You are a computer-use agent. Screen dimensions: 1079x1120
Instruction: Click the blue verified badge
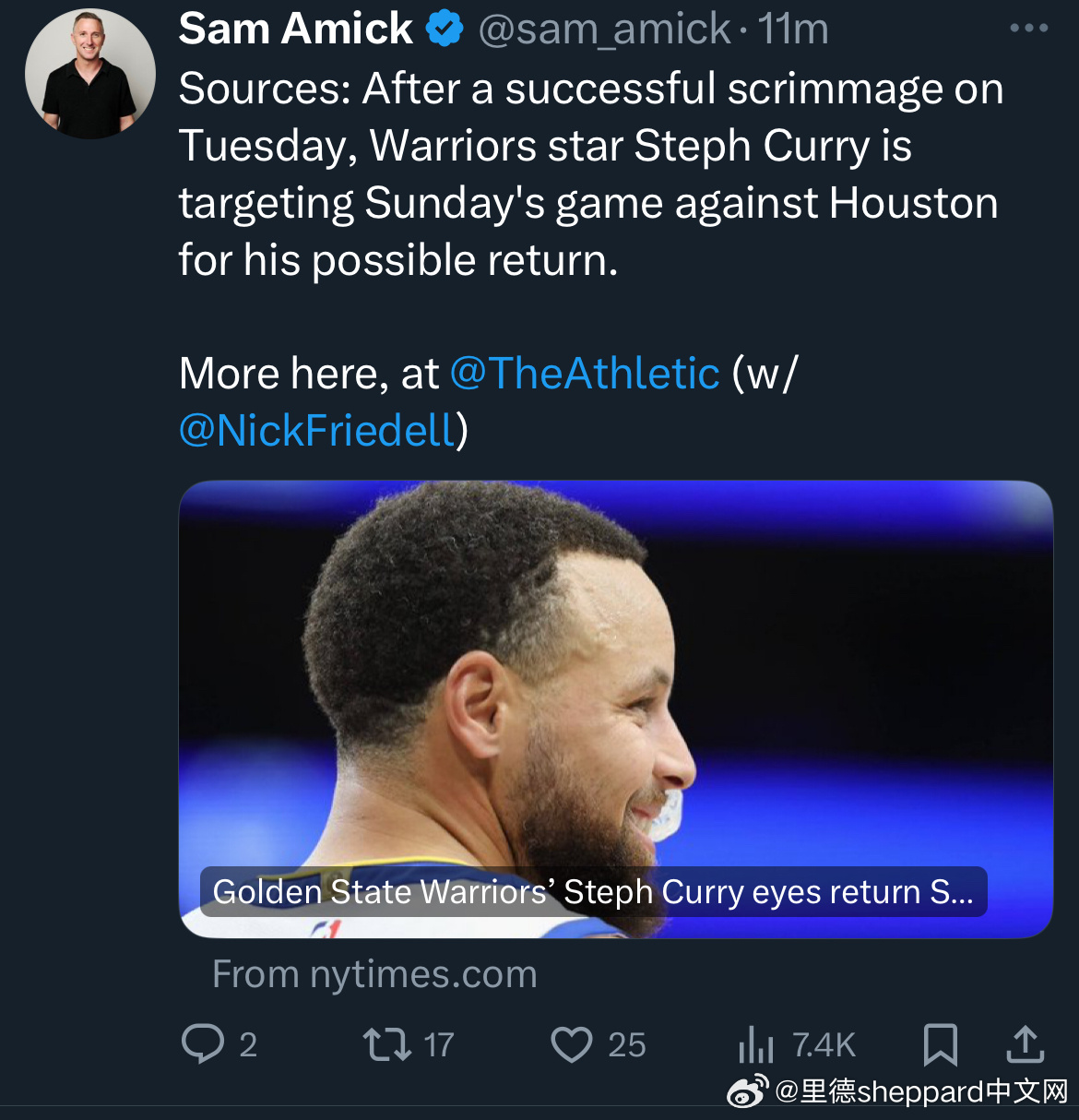point(444,30)
